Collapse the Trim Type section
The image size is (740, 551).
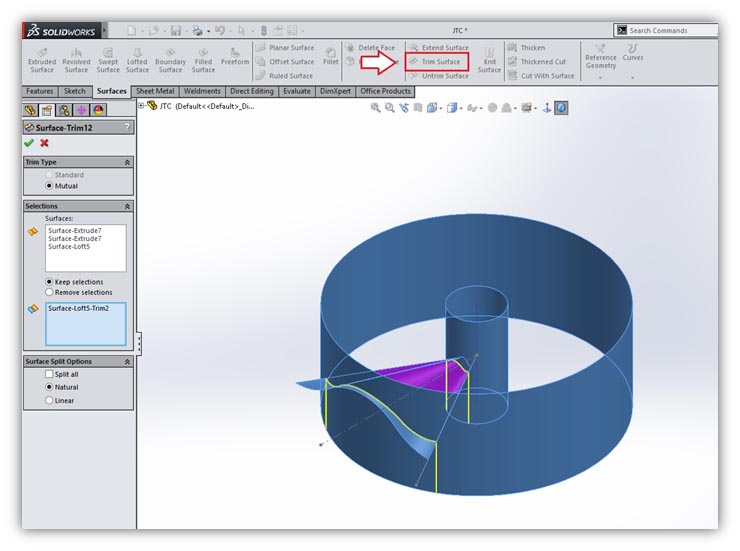pos(127,162)
